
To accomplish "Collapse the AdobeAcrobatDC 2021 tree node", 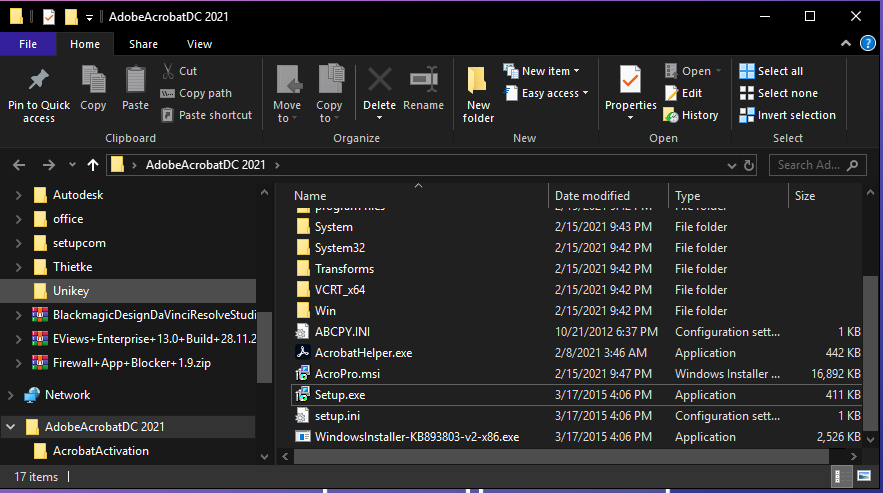I will 10,427.
